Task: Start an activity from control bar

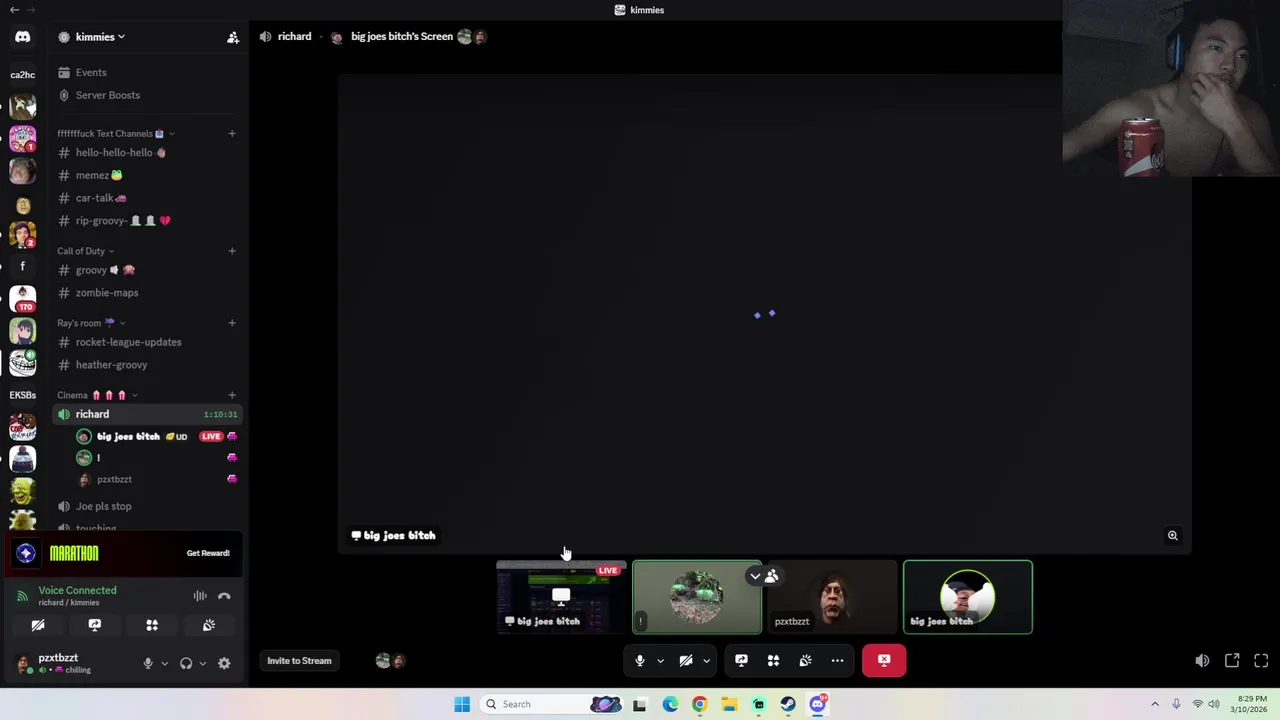Action: (x=773, y=660)
